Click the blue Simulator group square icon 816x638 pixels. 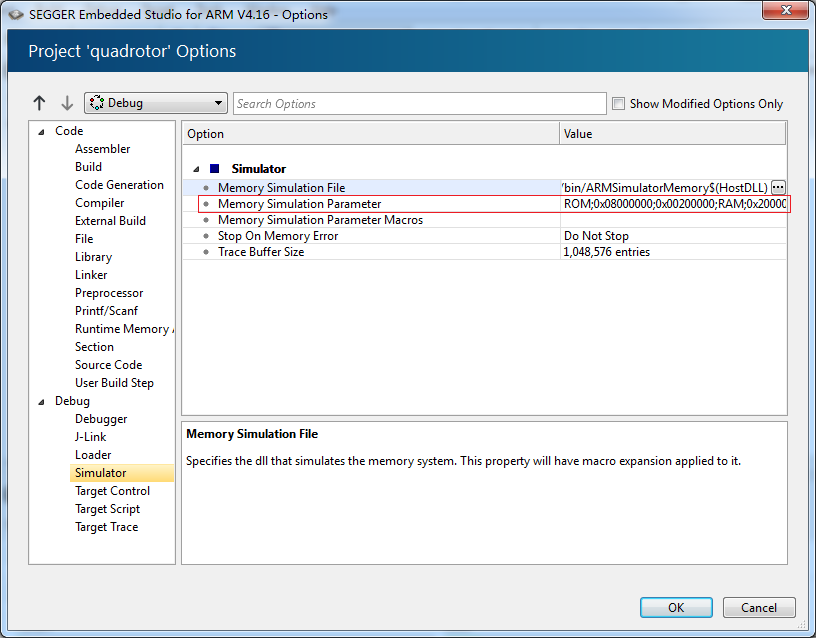point(214,169)
